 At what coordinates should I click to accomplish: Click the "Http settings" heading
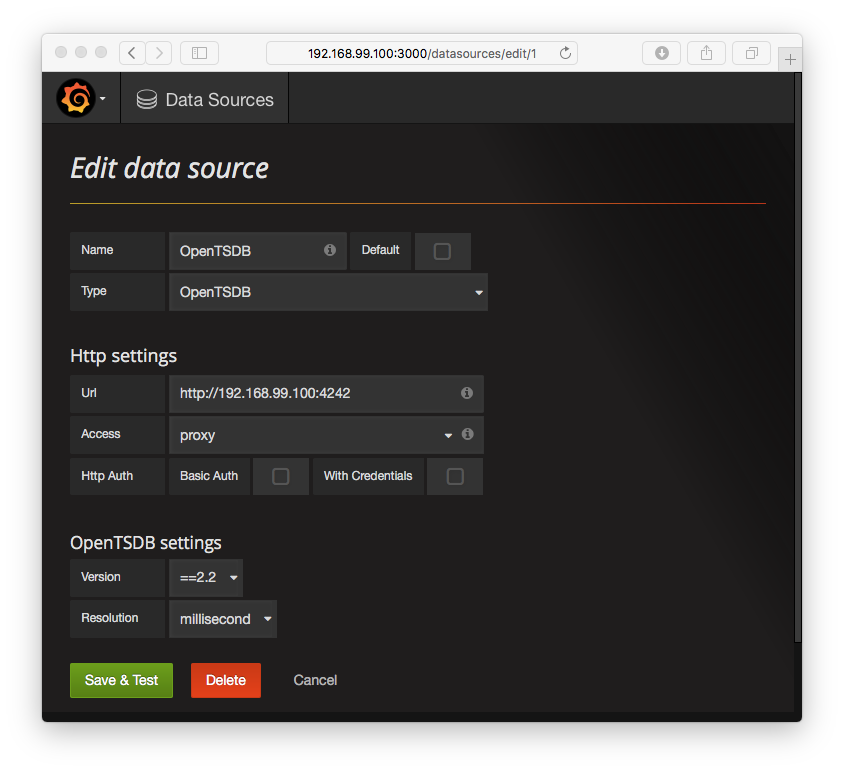(123, 356)
